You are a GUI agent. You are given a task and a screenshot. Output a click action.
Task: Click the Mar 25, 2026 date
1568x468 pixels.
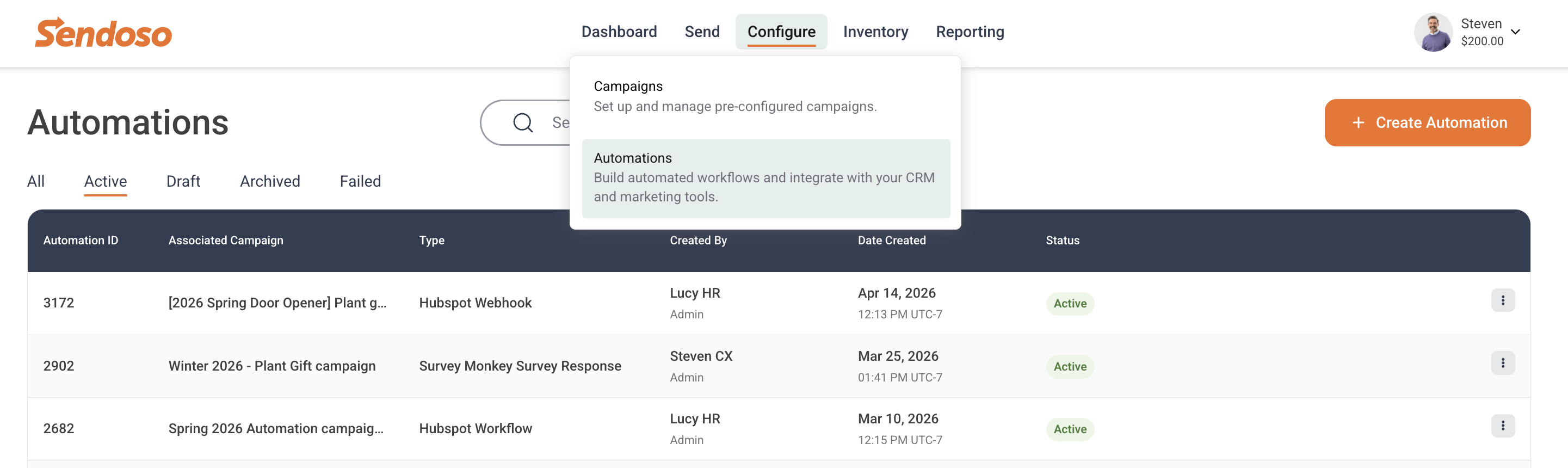[x=898, y=356]
